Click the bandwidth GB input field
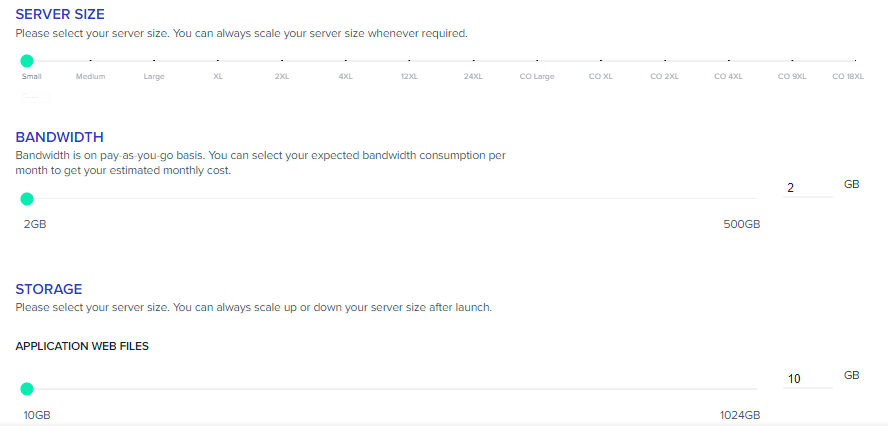Screen dimensions: 888x426 (x=808, y=188)
